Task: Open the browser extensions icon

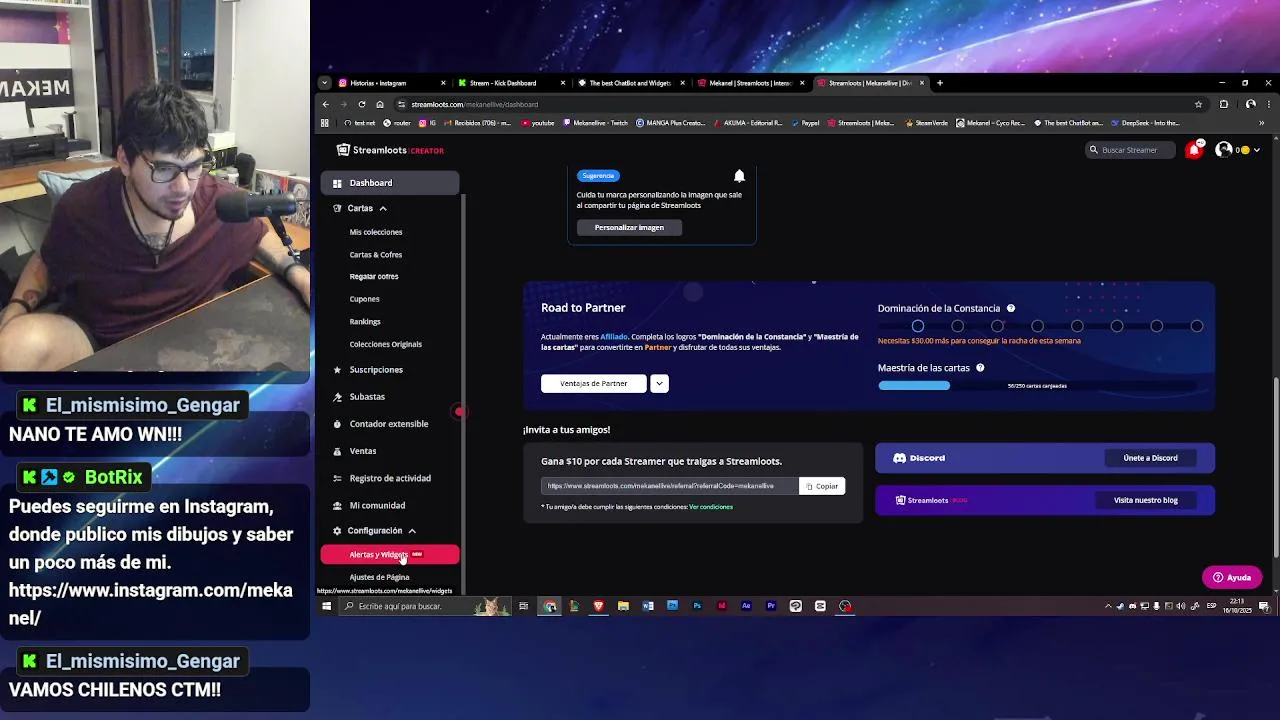Action: [1224, 104]
